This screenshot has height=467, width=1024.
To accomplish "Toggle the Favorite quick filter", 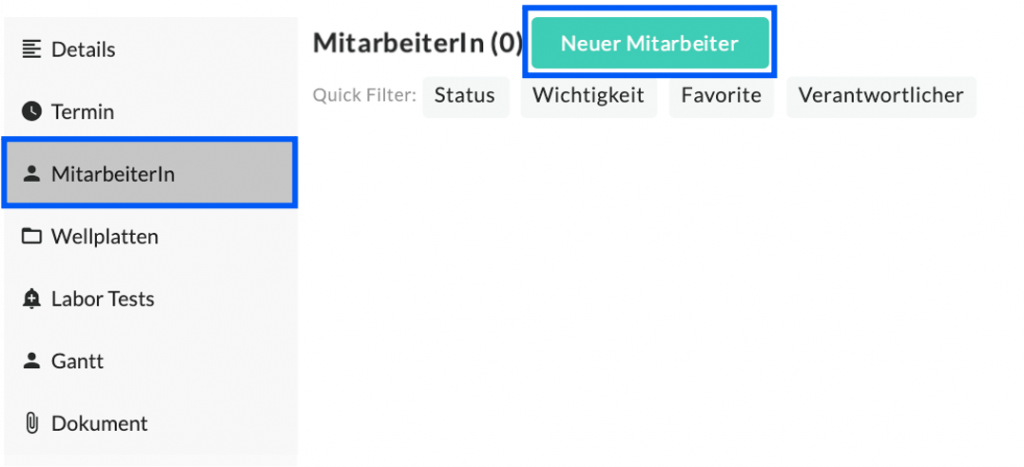I will [721, 96].
